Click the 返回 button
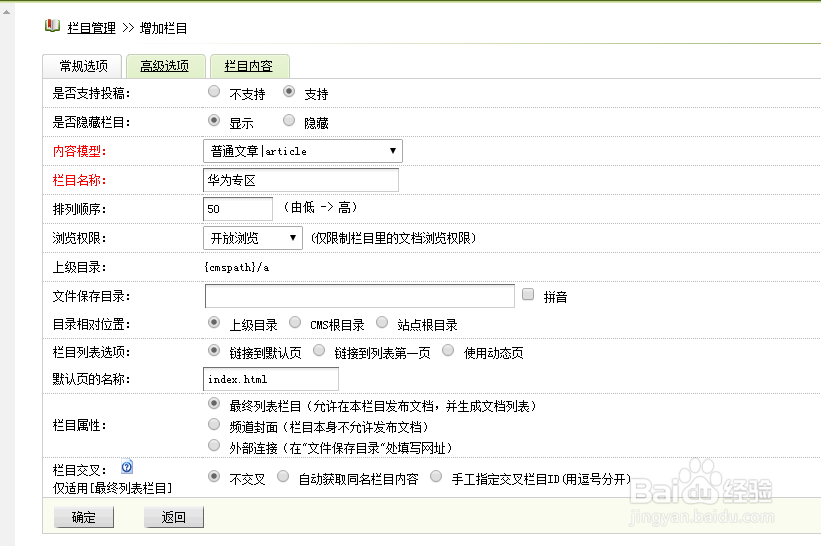821x546 pixels. coord(174,517)
